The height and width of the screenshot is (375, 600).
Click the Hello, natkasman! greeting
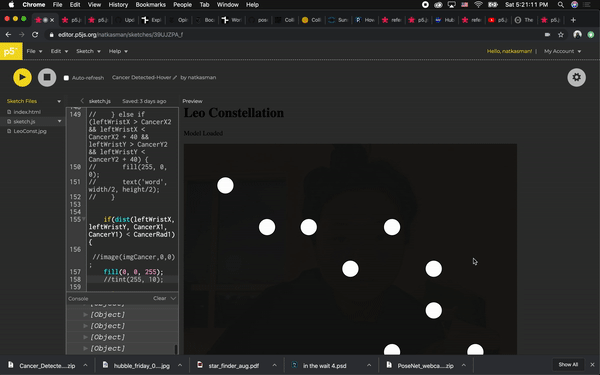pyautogui.click(x=509, y=51)
